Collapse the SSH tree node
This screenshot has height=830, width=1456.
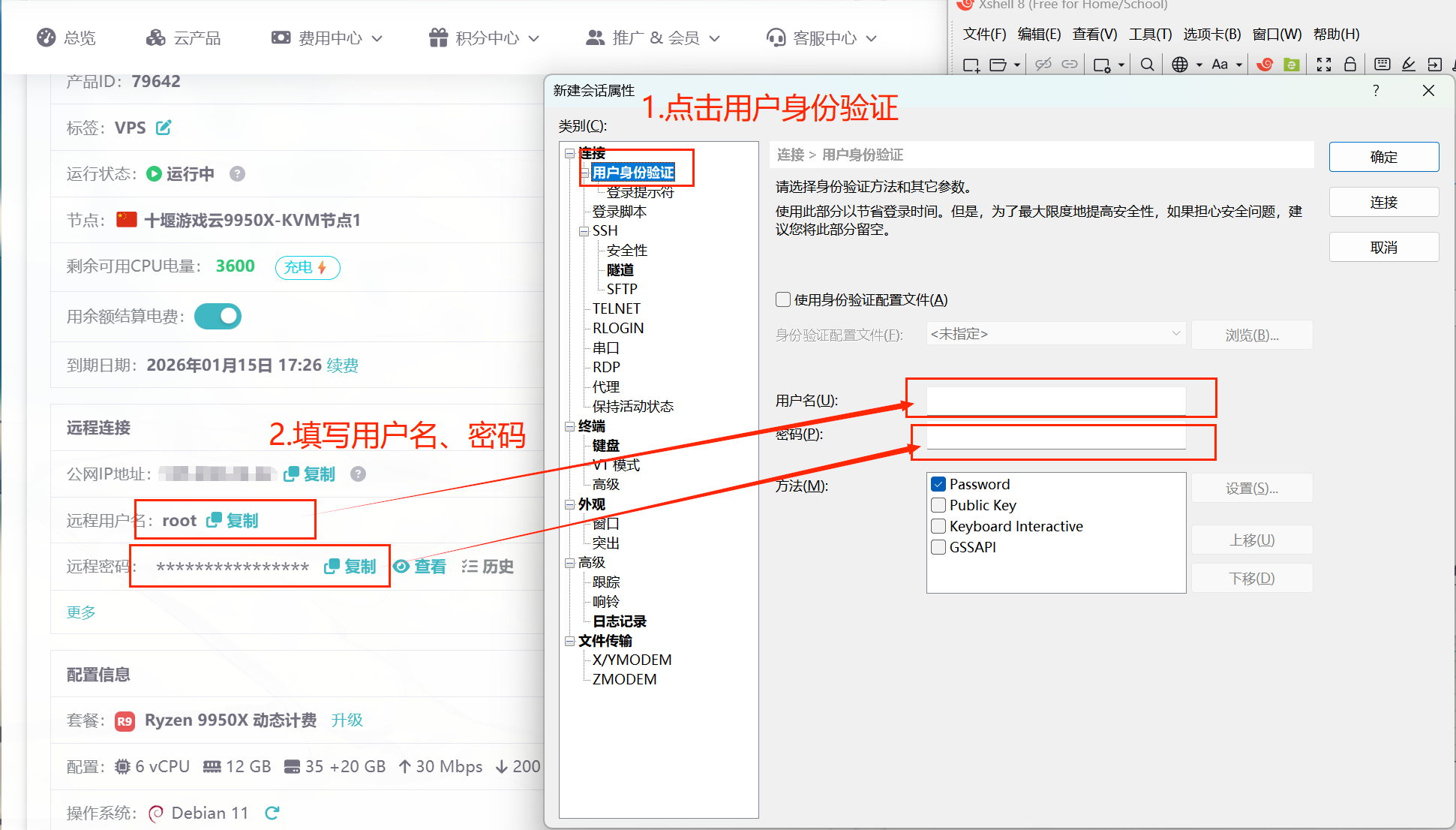[x=584, y=231]
